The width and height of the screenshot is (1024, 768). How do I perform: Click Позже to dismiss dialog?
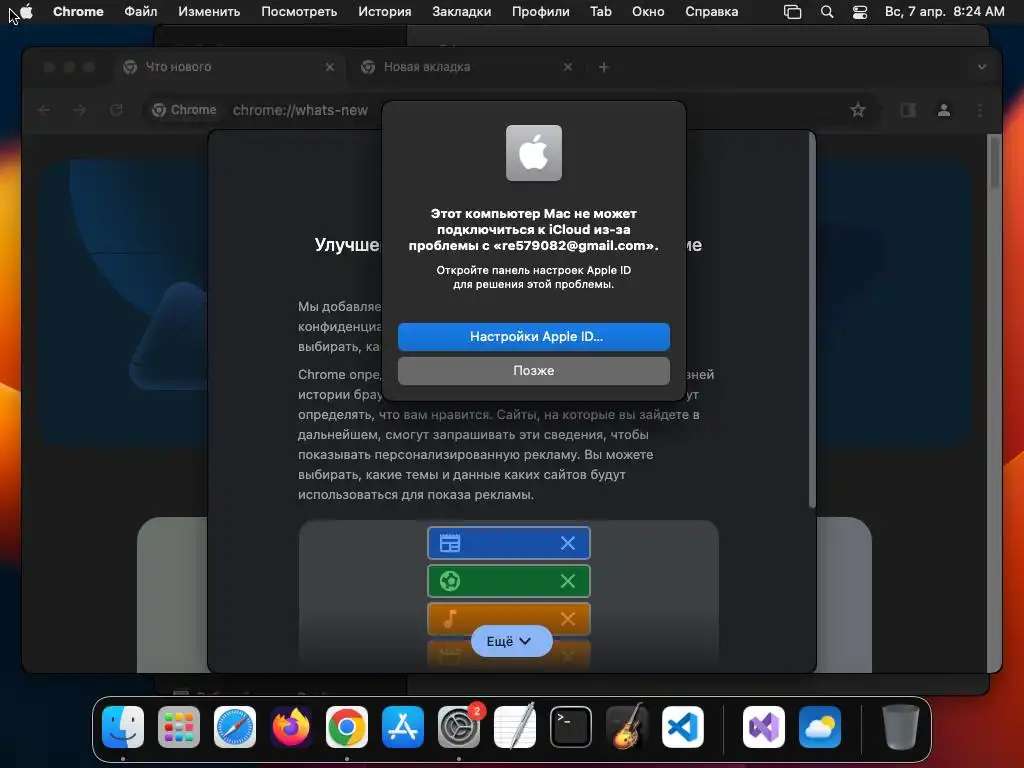(534, 371)
